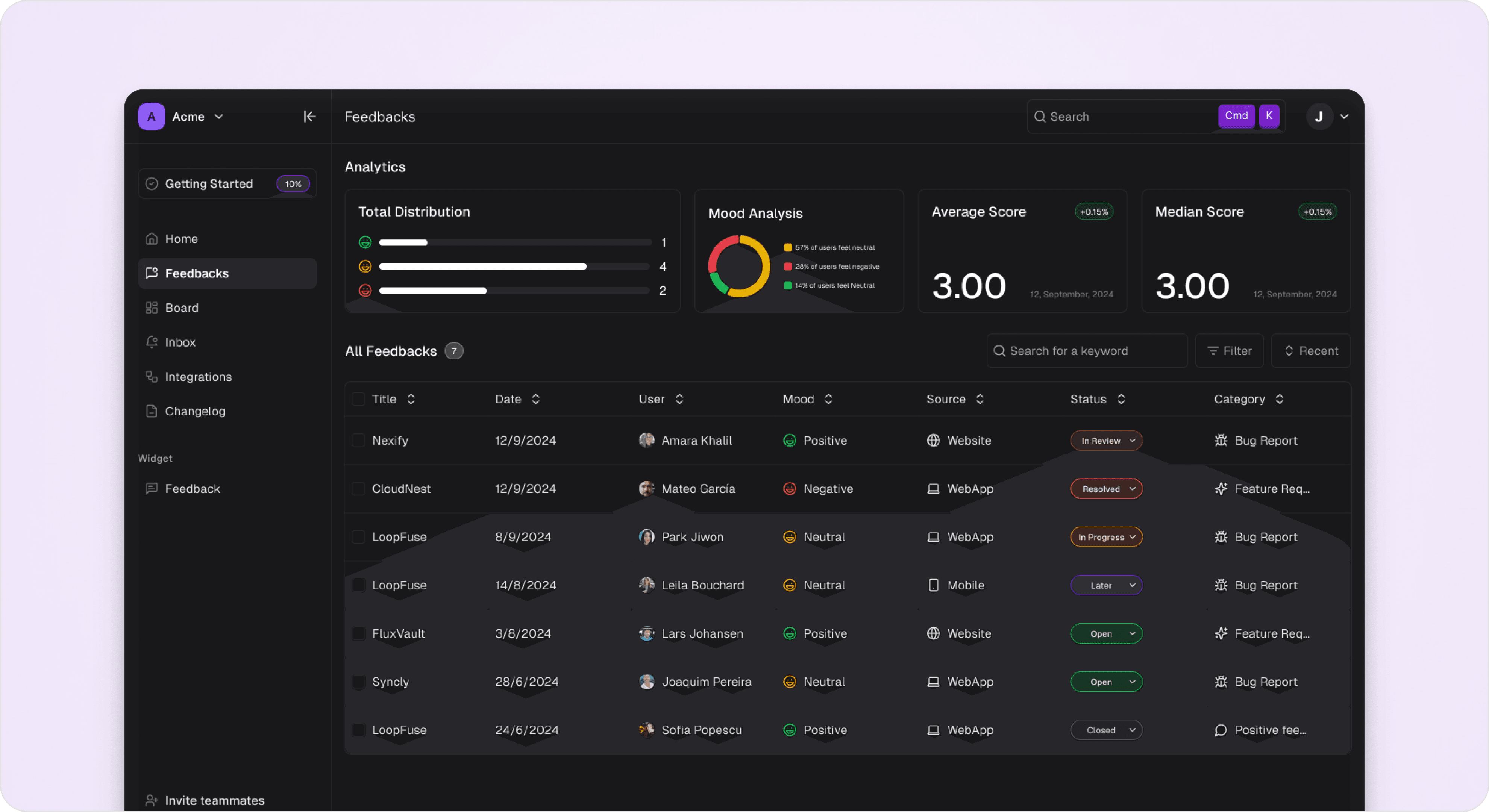Go to the Widget Feedback item
The height and width of the screenshot is (812, 1489).
pyautogui.click(x=193, y=489)
